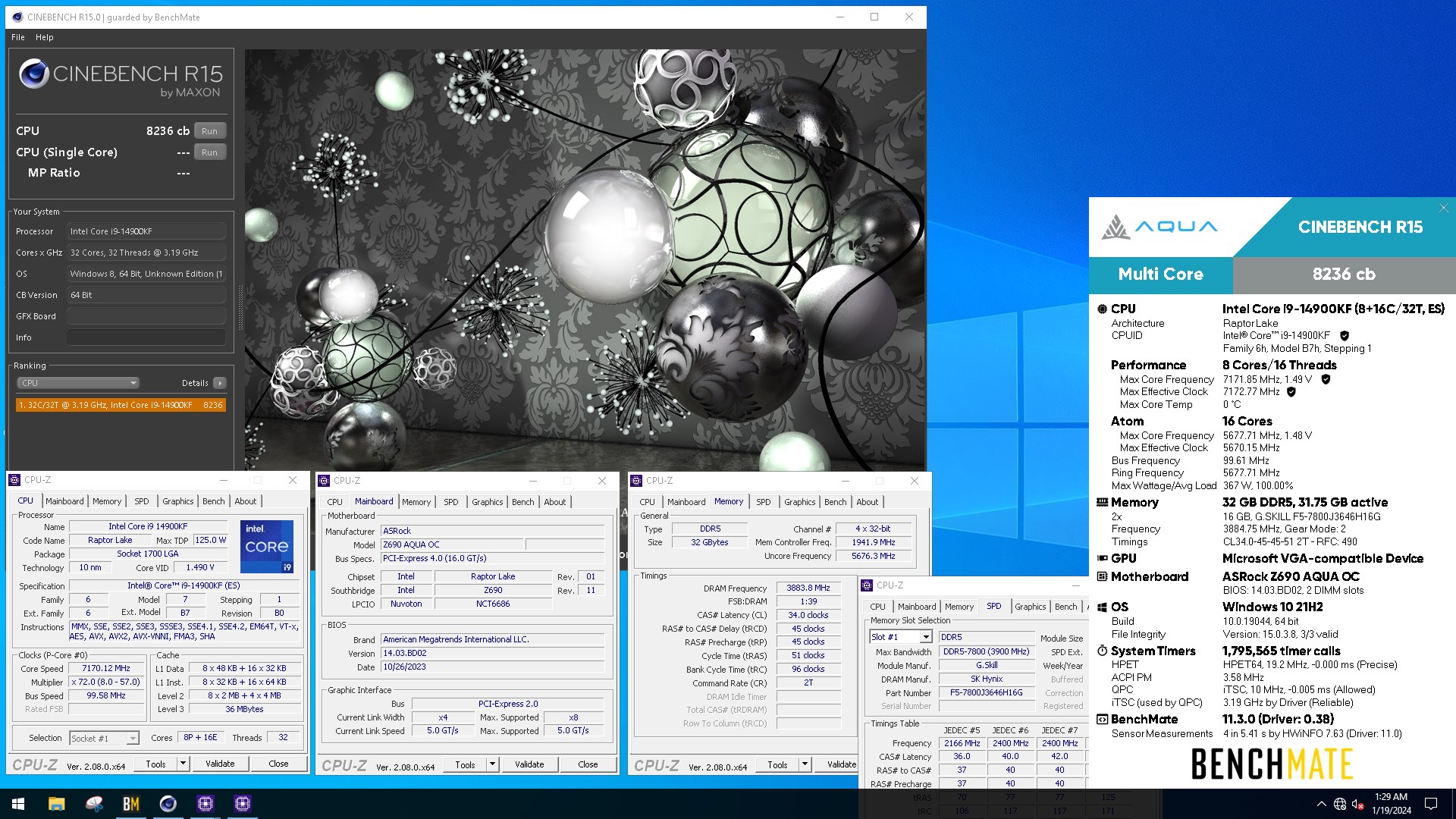Click the Intel Core i9 logo badge
Screen dimensions: 1456x819
pyautogui.click(x=267, y=547)
